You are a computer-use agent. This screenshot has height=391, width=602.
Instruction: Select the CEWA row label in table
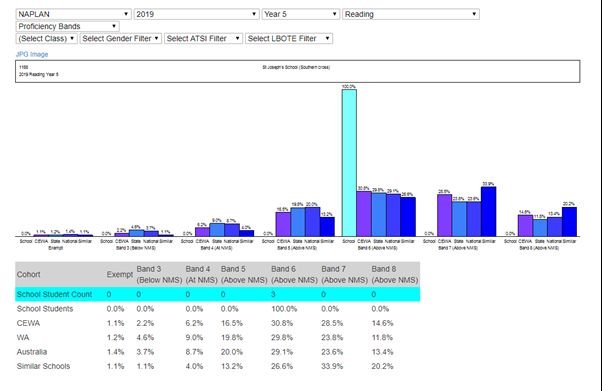coord(28,323)
